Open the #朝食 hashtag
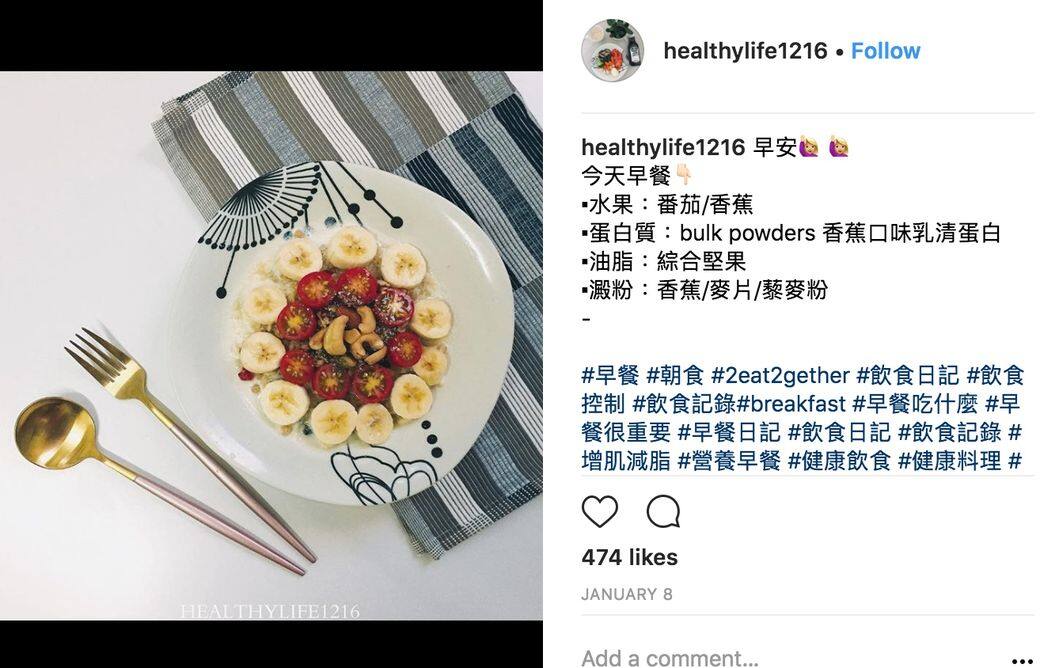 coord(675,375)
